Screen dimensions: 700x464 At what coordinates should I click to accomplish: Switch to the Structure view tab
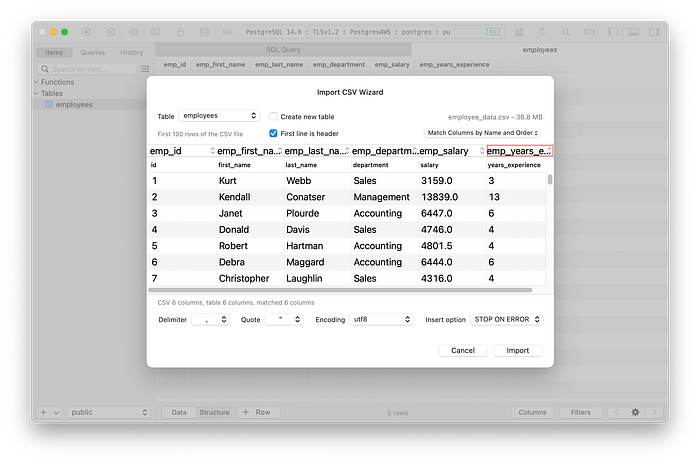tap(214, 412)
